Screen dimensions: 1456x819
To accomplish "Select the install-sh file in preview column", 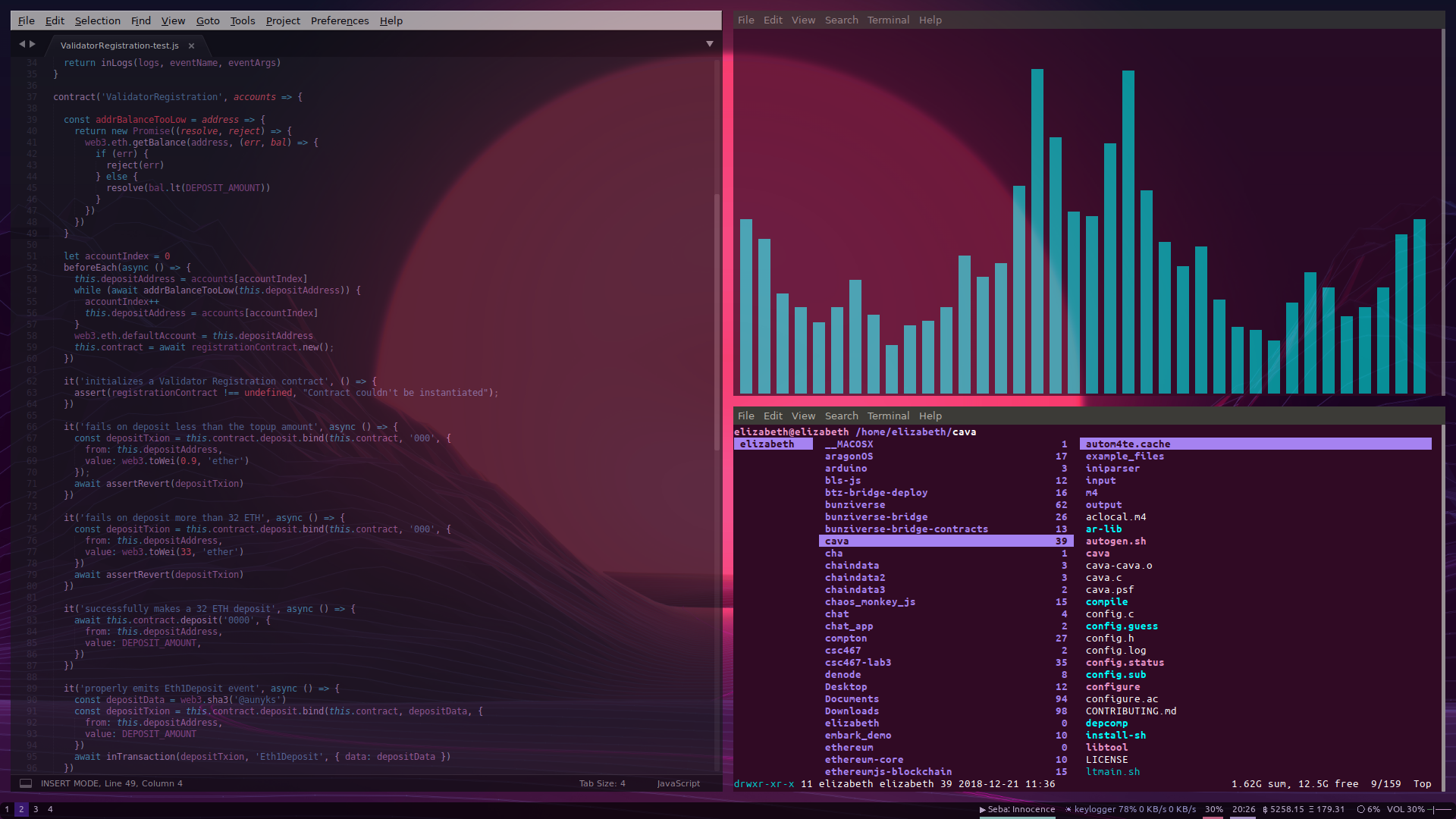I will pyautogui.click(x=1115, y=736).
